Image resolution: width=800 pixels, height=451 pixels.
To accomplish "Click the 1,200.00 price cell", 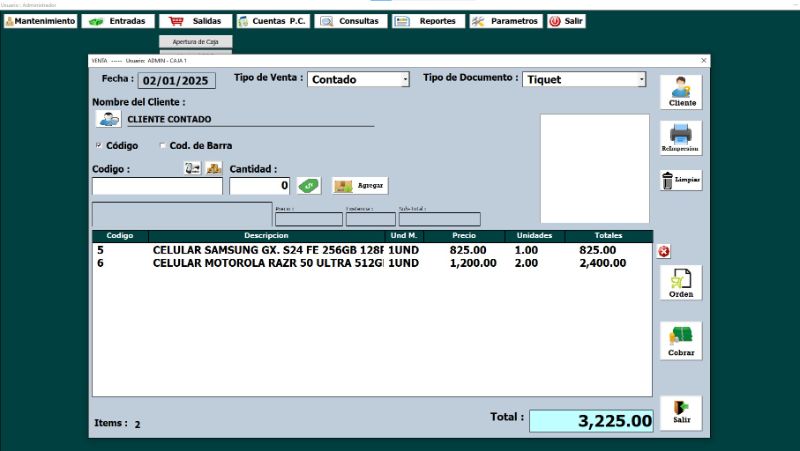I will pos(473,263).
